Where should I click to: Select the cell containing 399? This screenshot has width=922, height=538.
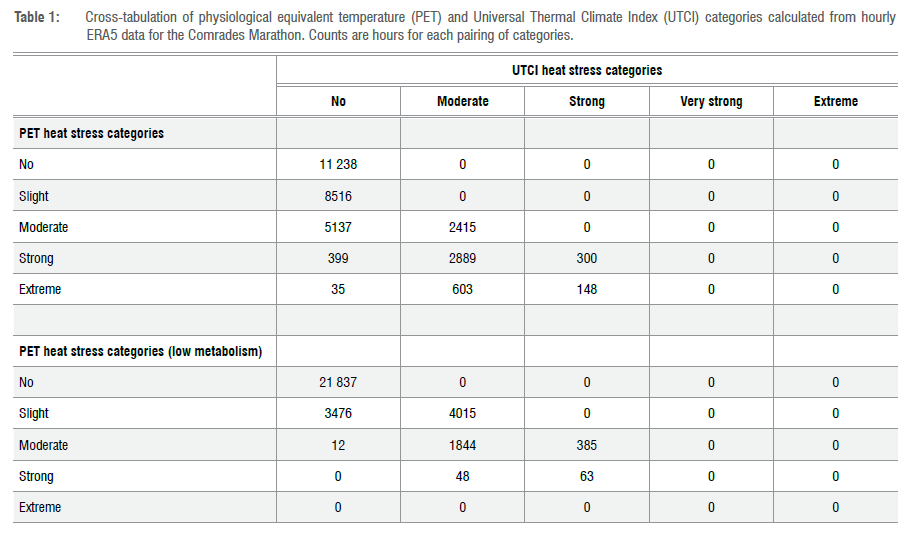[x=338, y=258]
